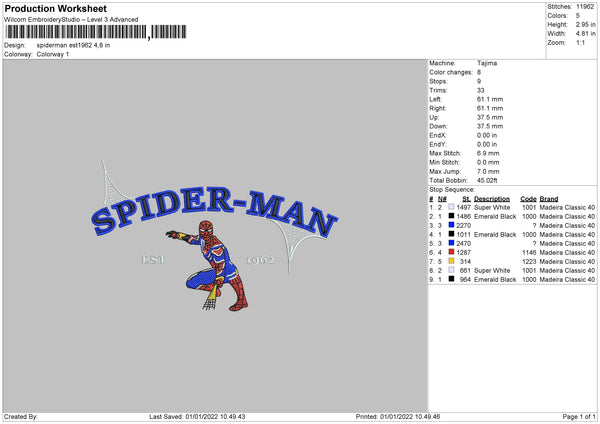Click the Width value 4.81 in
The height and width of the screenshot is (424, 600).
coord(585,34)
